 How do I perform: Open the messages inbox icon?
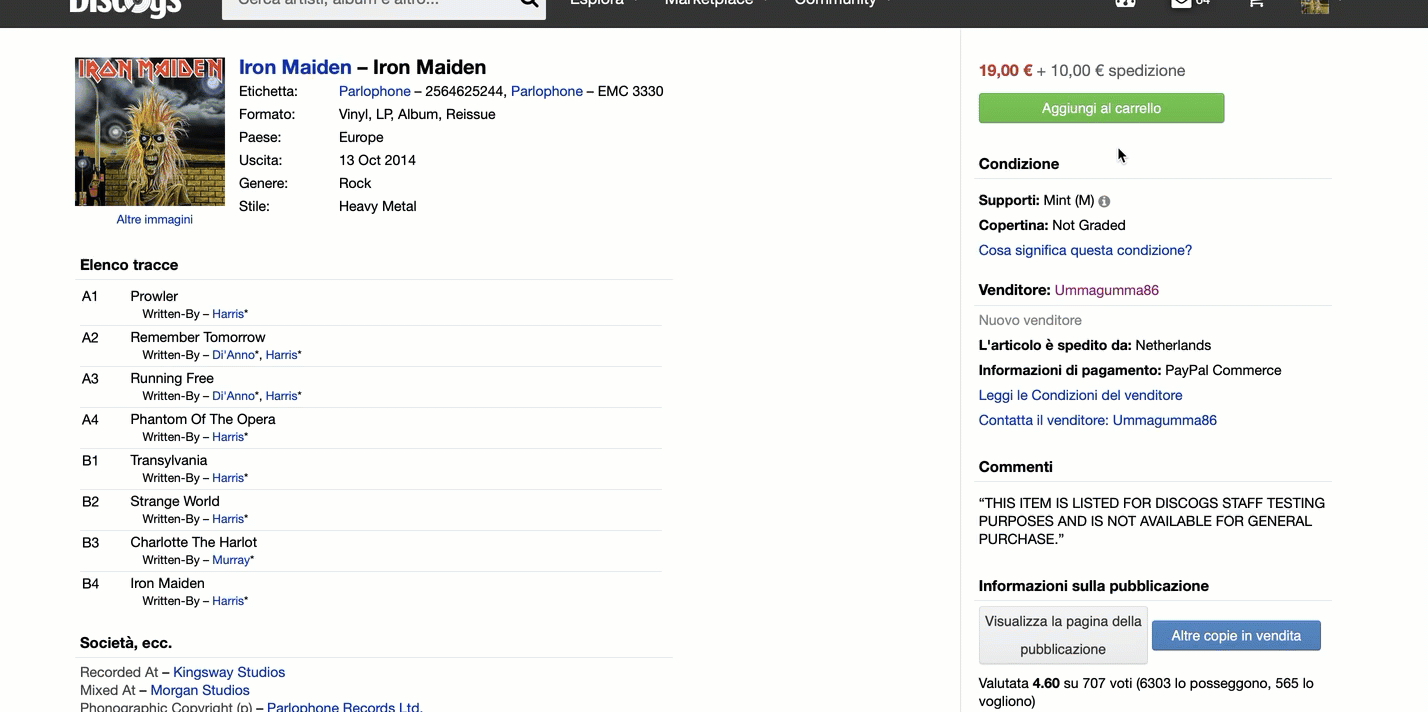1182,4
